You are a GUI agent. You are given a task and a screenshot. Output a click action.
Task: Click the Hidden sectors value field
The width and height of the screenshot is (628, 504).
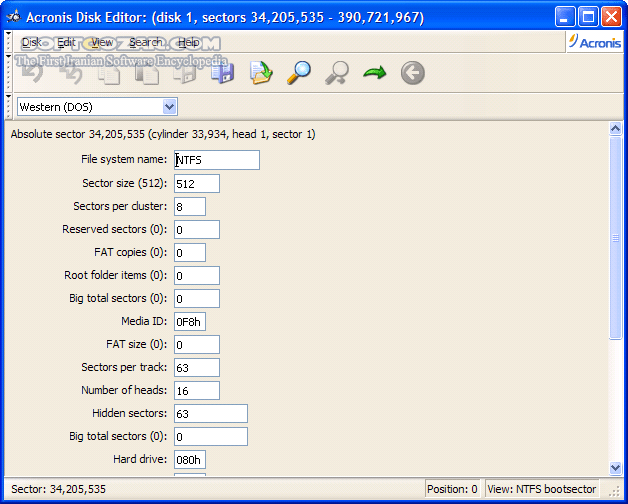click(x=210, y=413)
